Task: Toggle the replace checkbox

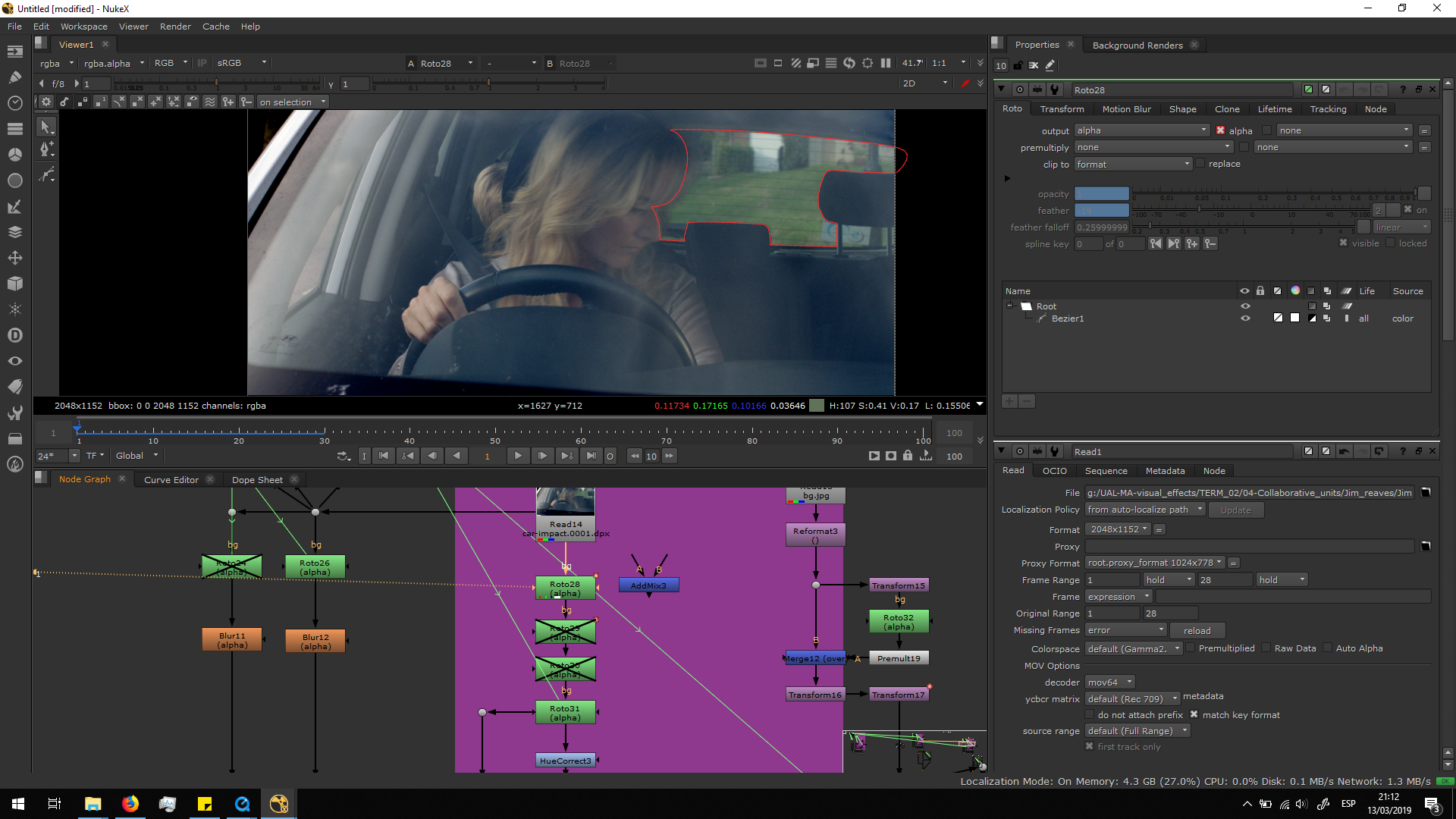Action: pos(1200,164)
